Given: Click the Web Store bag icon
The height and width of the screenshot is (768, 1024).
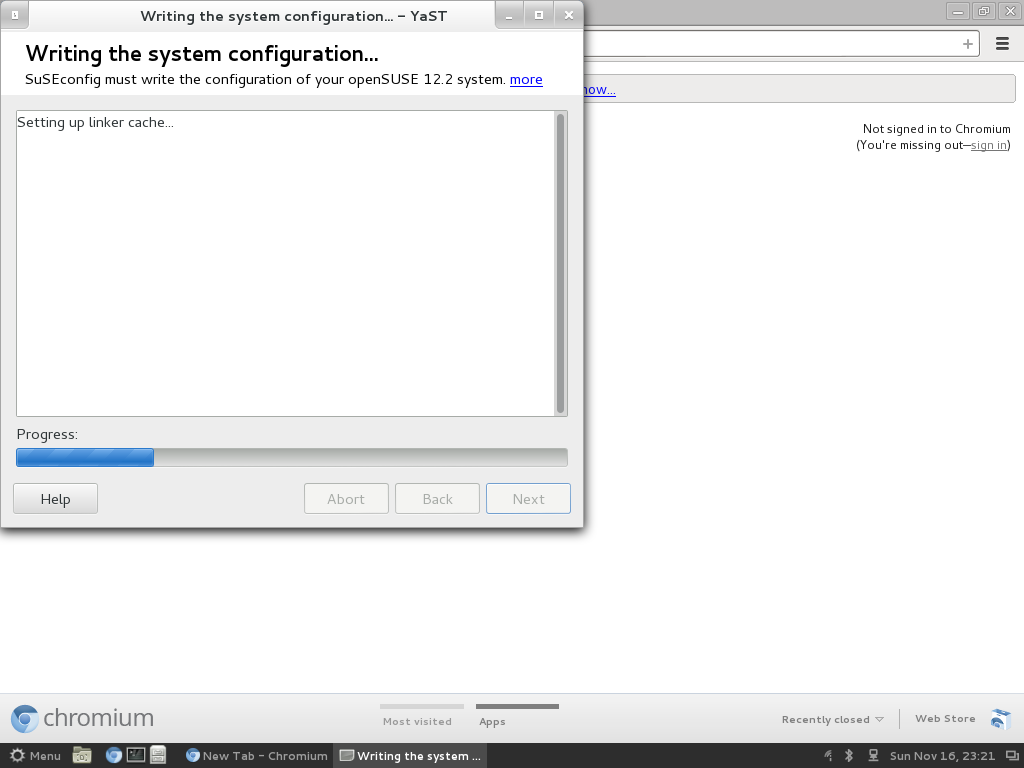Looking at the screenshot, I should click(x=1000, y=719).
